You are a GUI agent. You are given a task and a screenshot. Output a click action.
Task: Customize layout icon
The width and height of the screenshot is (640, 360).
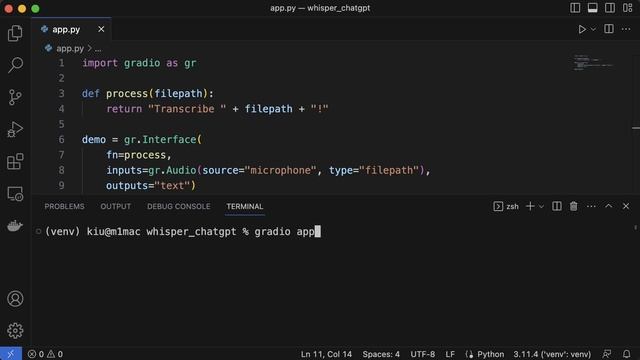628,8
